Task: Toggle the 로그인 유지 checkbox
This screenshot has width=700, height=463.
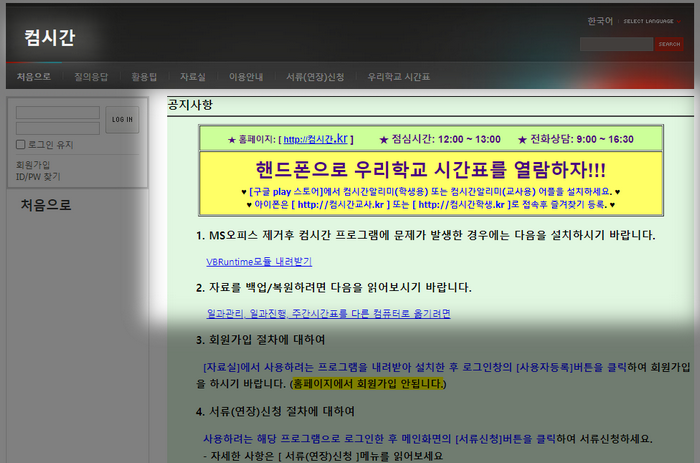Action: [22, 145]
